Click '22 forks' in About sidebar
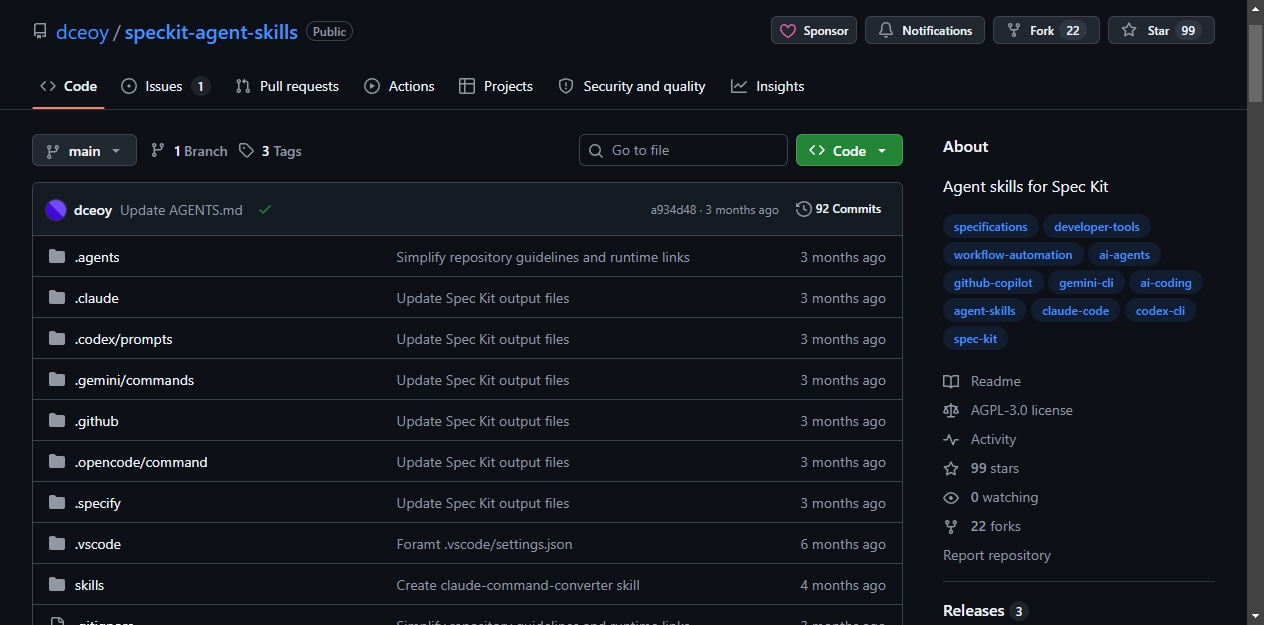The image size is (1264, 625). pos(996,526)
